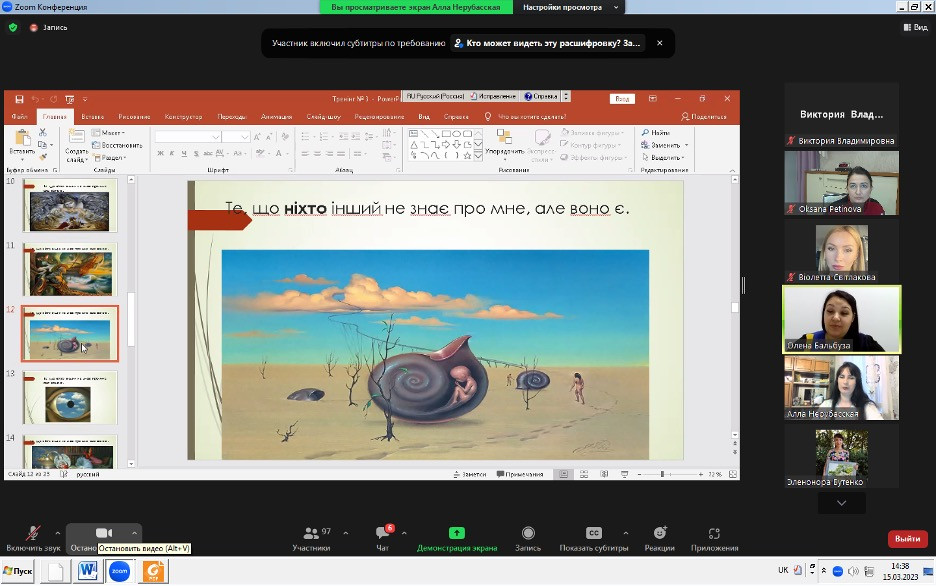
Task: Click the slide sorter view icon
Action: click(584, 474)
